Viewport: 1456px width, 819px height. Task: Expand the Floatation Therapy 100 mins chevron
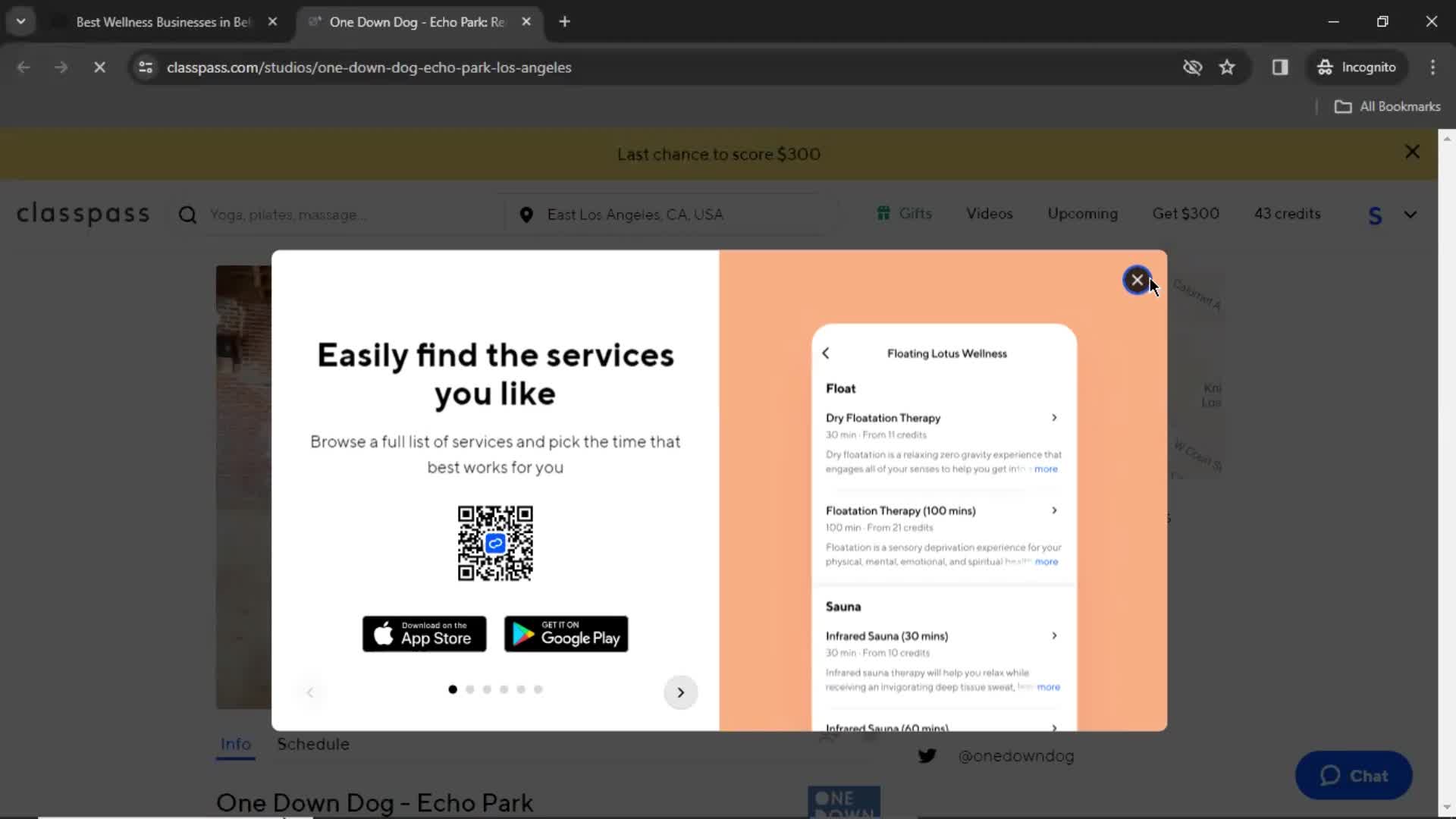1053,510
